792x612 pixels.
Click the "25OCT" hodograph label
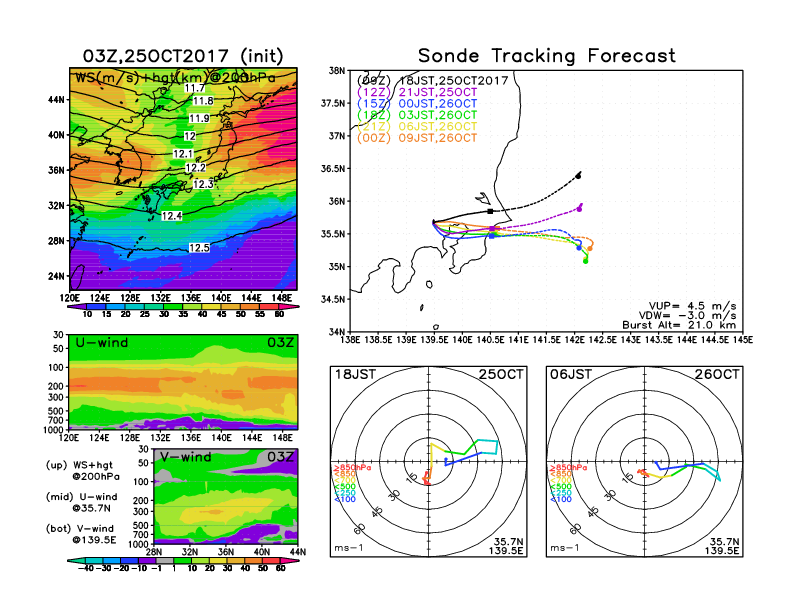pos(501,374)
